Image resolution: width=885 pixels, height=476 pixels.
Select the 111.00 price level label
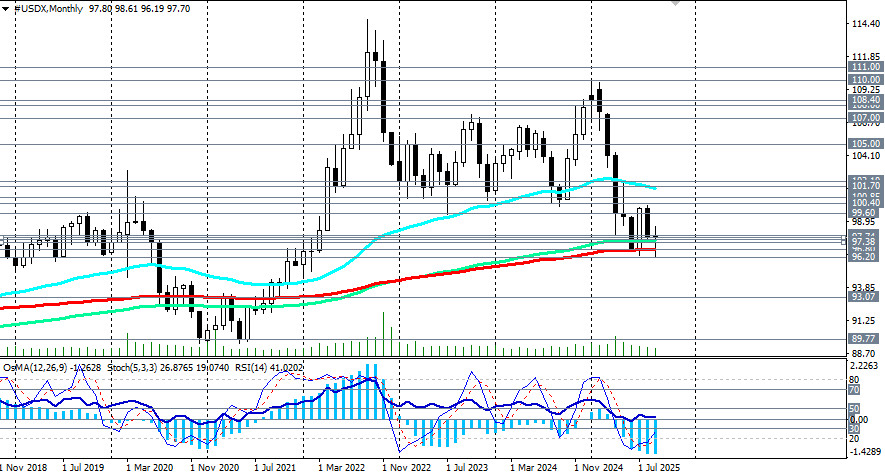(x=864, y=66)
